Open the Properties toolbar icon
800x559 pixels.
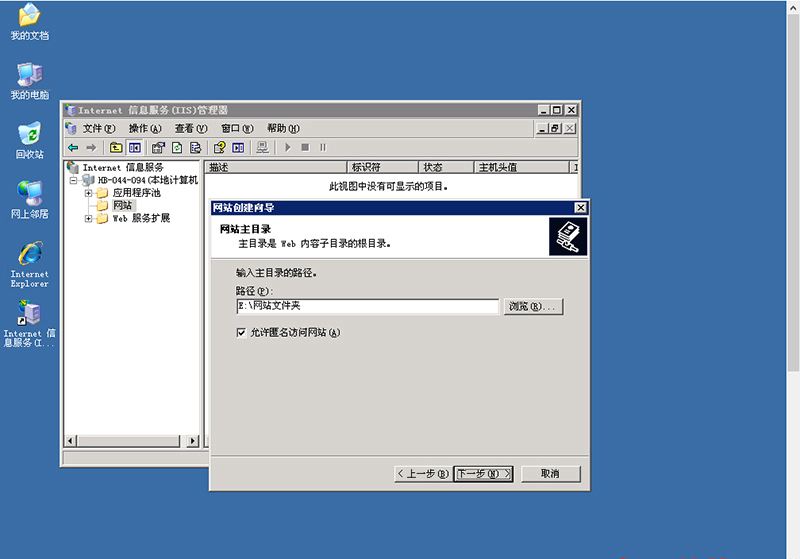158,148
